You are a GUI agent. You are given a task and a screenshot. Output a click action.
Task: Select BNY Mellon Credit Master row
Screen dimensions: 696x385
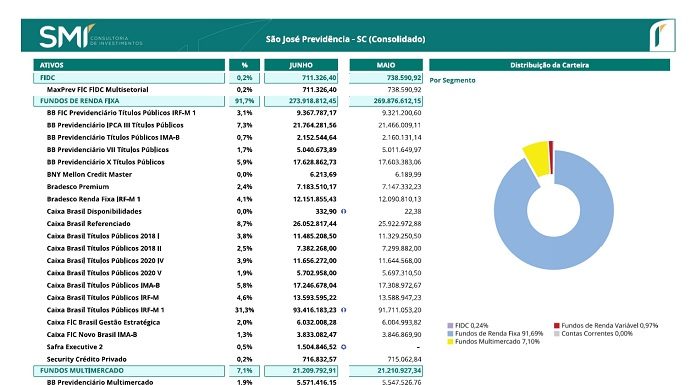89,175
